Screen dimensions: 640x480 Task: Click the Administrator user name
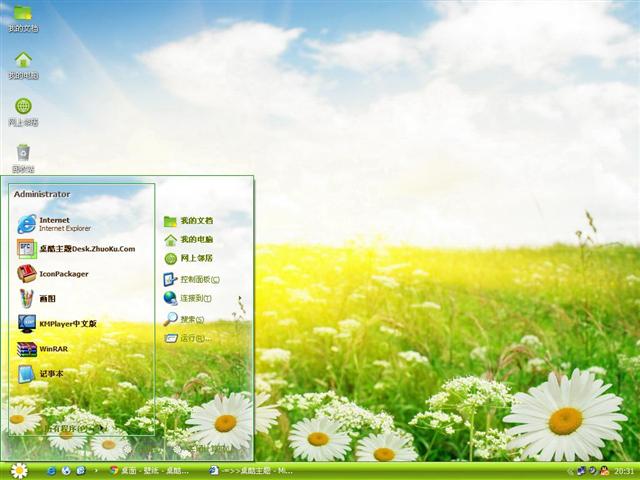pos(42,194)
